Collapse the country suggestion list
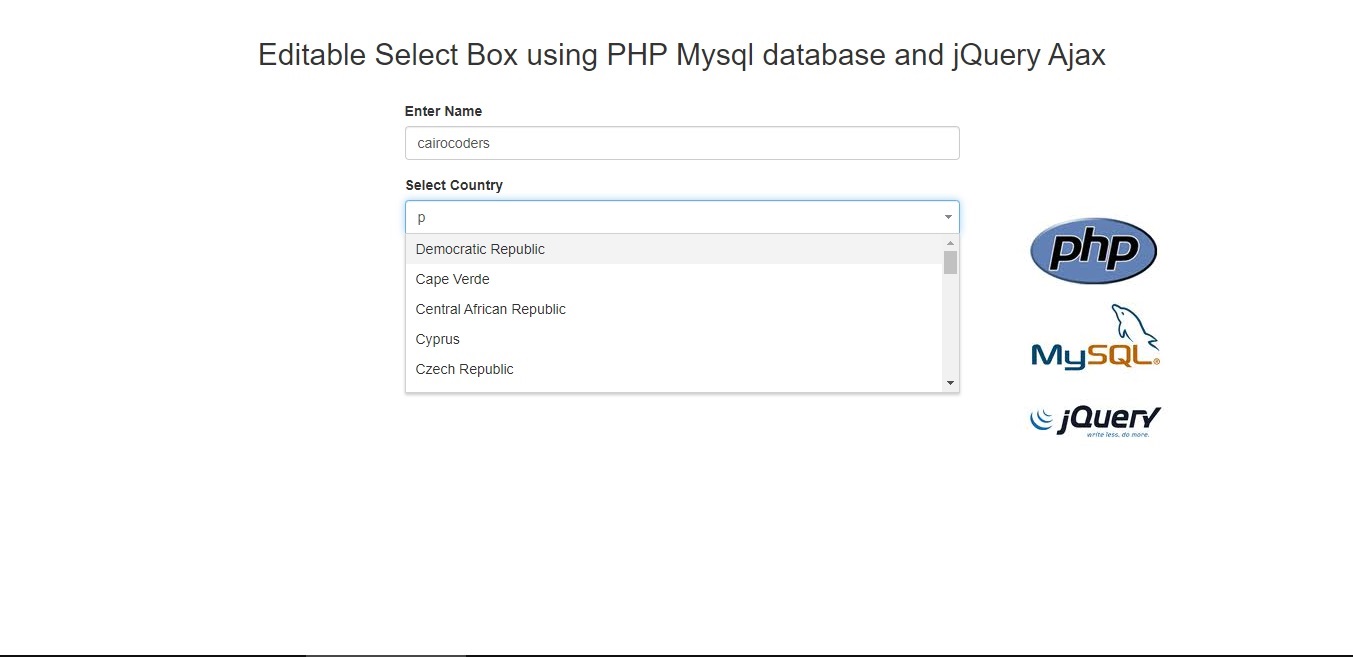Viewport: 1353px width, 657px height. pyautogui.click(x=947, y=216)
